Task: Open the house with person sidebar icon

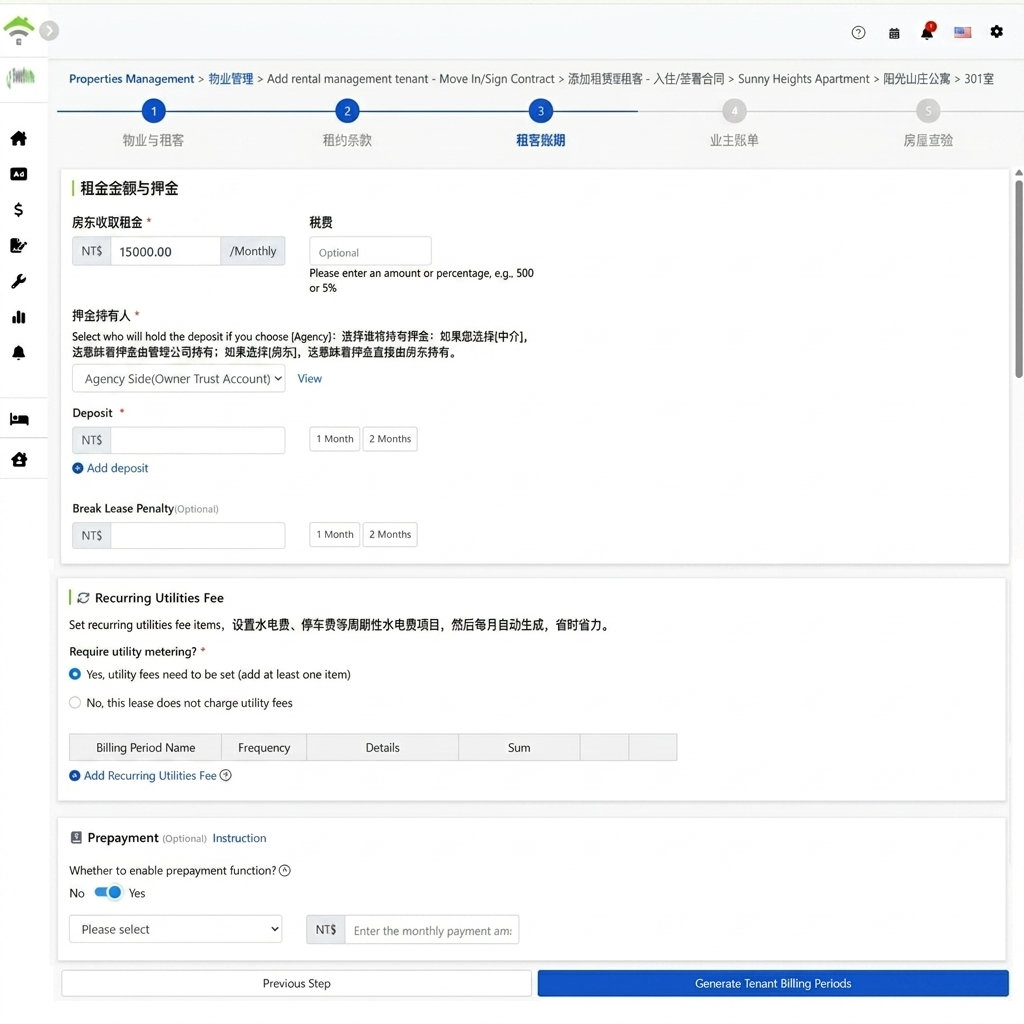Action: tap(19, 459)
